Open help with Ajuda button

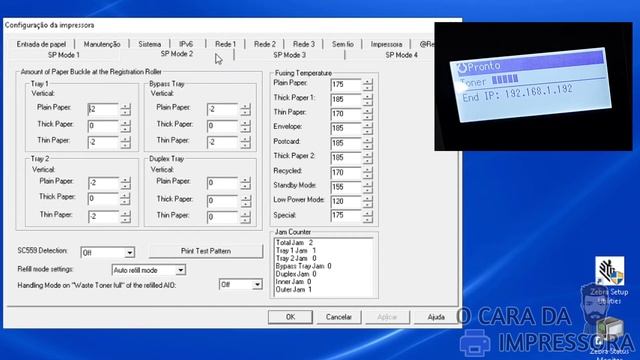coord(436,317)
